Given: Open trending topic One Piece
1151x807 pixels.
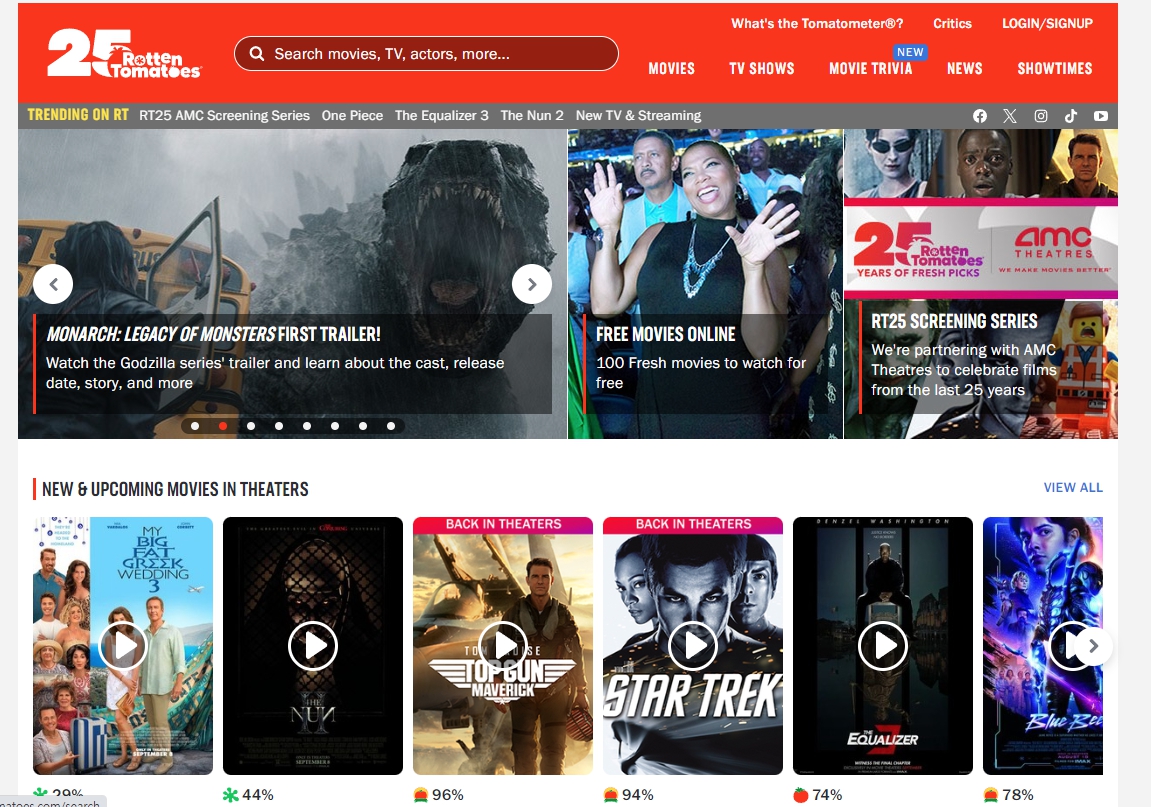Looking at the screenshot, I should (352, 115).
